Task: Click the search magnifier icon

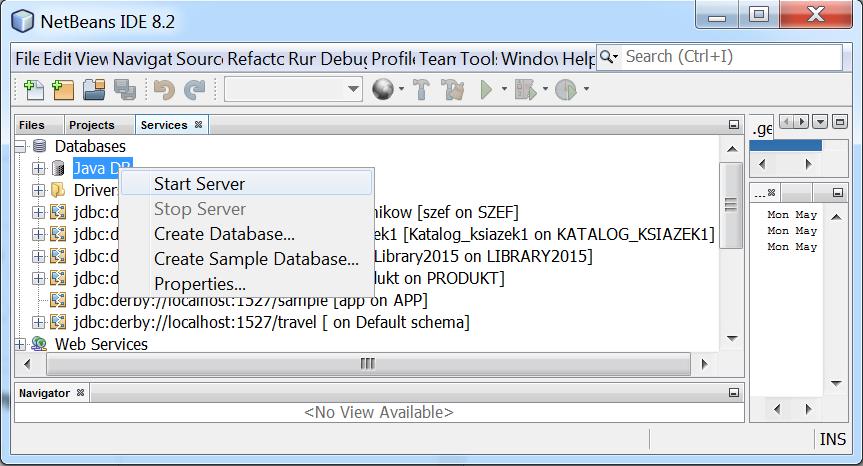Action: [606, 56]
